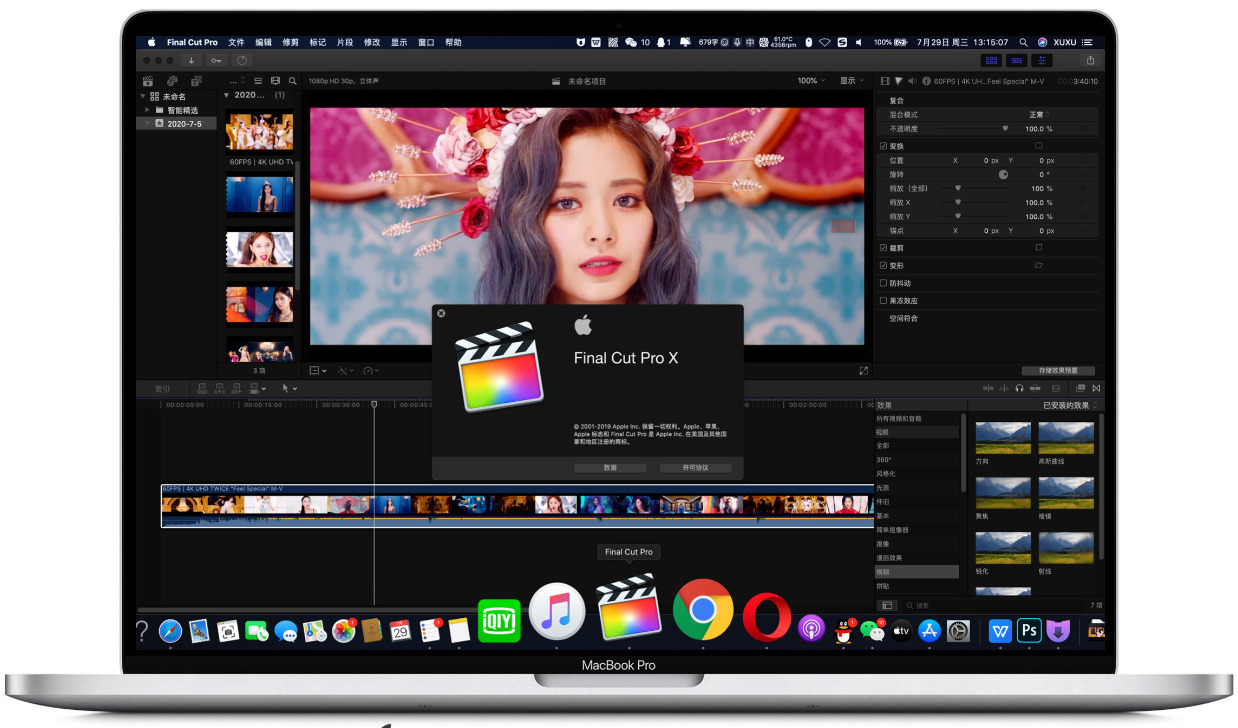Open the keyword editor key icon
The height and width of the screenshot is (728, 1238).
pos(216,61)
